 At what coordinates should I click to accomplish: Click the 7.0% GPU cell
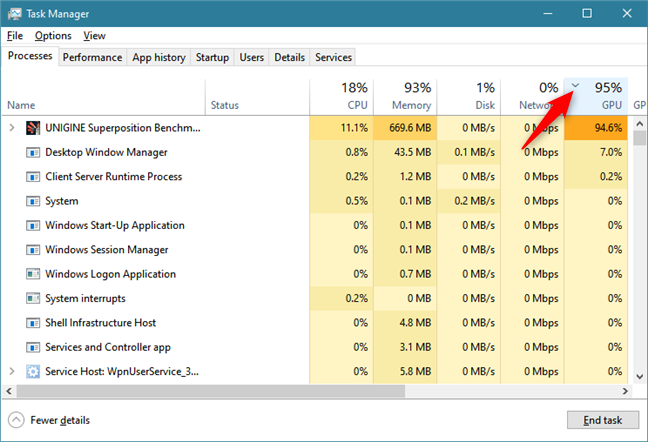[x=596, y=152]
